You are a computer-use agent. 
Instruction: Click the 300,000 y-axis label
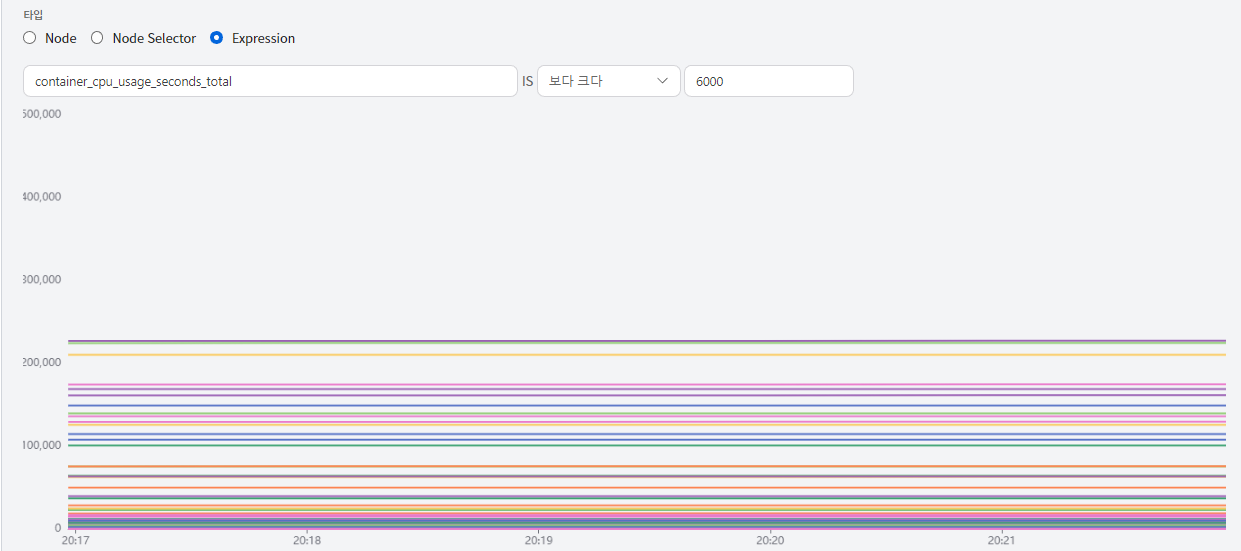point(42,279)
